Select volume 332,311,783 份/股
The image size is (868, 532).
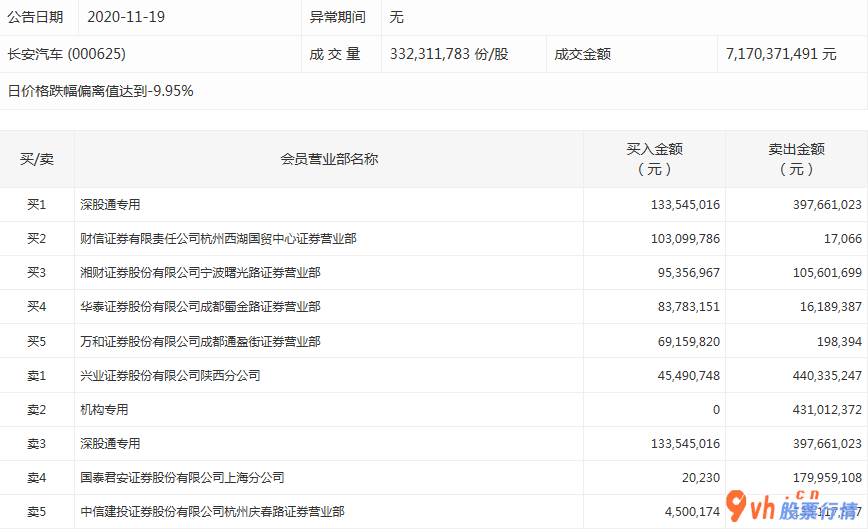[x=449, y=54]
